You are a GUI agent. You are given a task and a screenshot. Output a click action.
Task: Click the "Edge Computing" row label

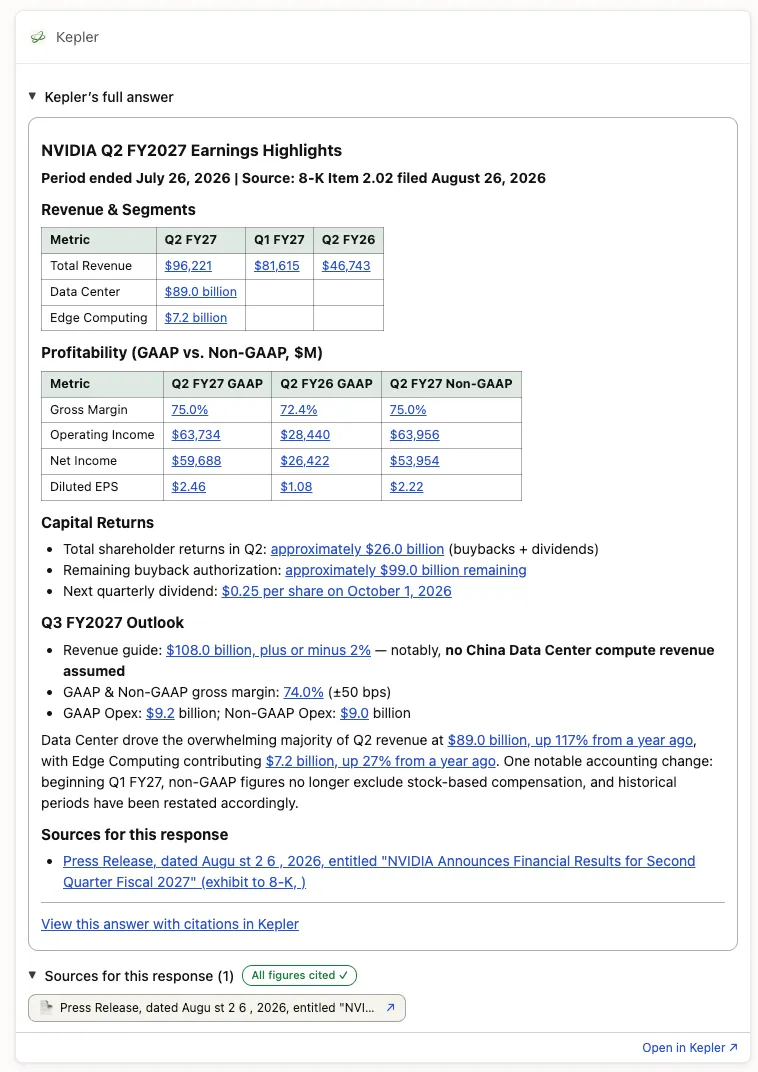coord(98,318)
